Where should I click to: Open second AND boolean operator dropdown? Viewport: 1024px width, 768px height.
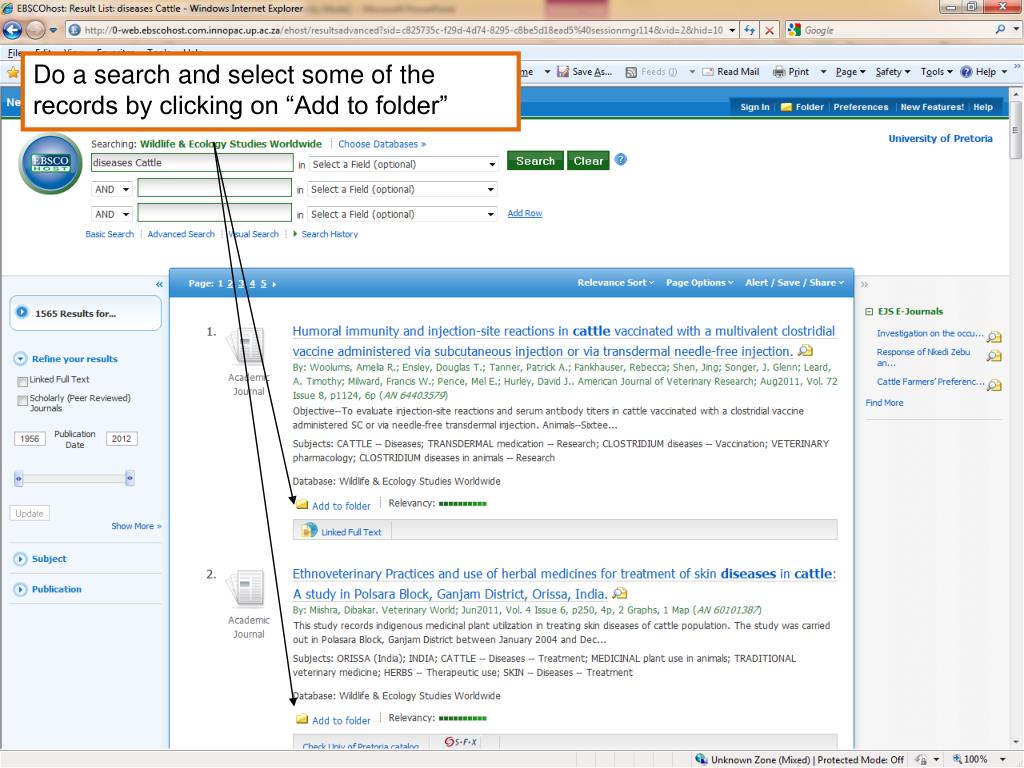click(112, 214)
